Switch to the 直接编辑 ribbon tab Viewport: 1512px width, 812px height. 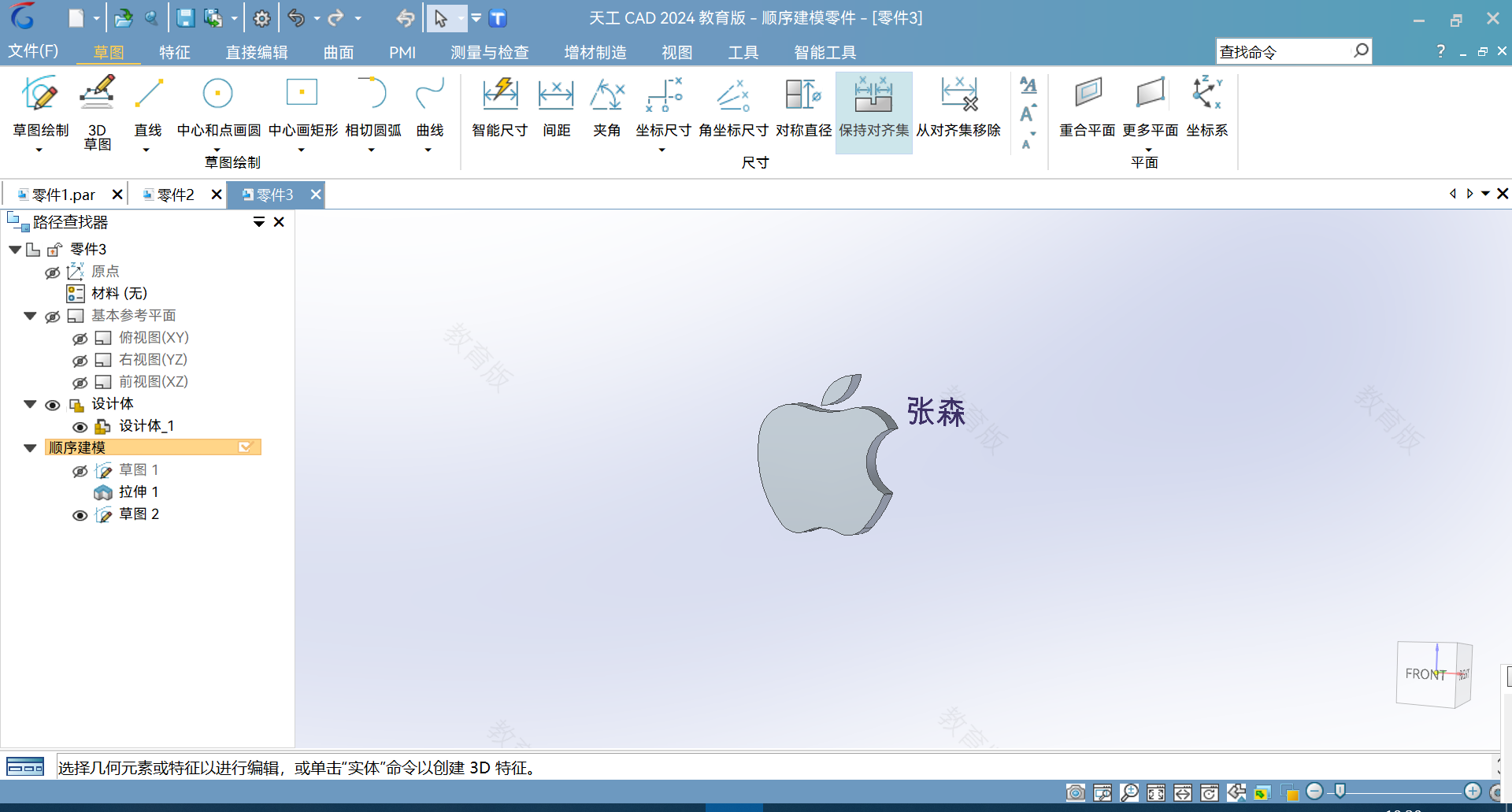pyautogui.click(x=257, y=52)
